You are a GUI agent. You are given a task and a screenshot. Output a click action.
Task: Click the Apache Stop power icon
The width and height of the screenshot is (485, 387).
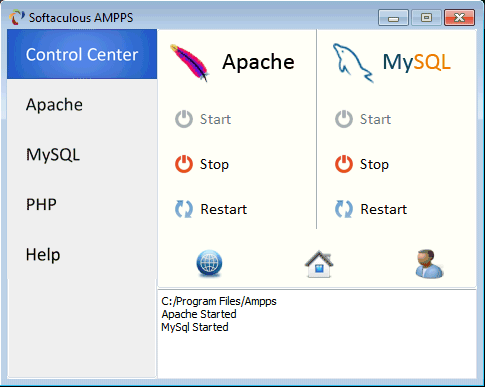[x=184, y=164]
